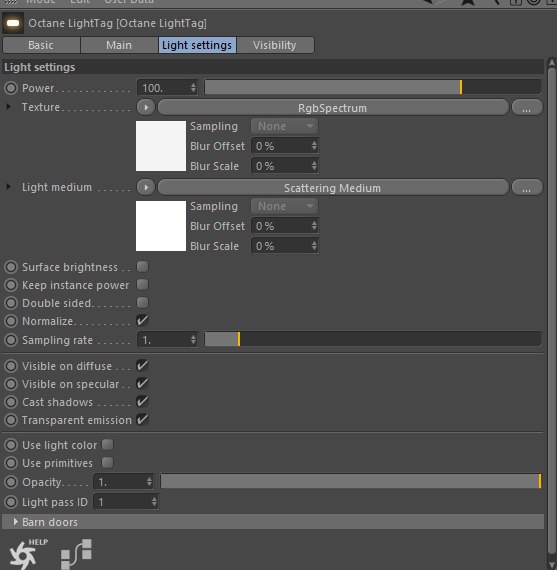Viewport: 557px width, 570px height.
Task: Click the Scattering Medium button
Action: (x=333, y=188)
